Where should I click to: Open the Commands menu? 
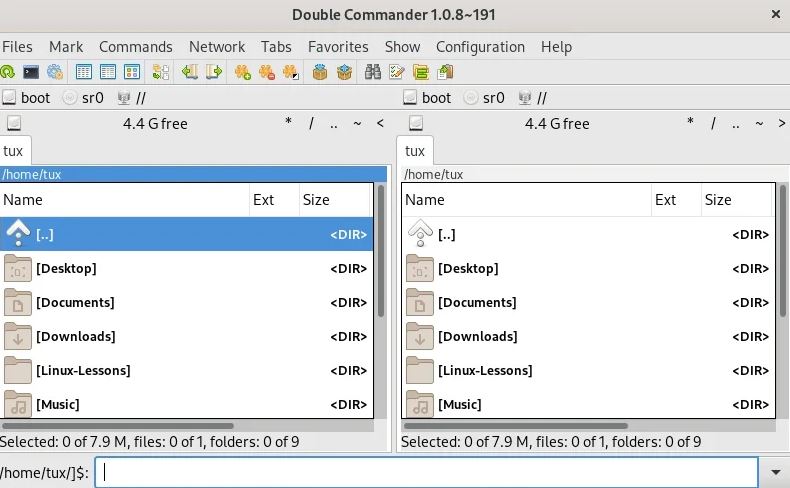click(136, 47)
